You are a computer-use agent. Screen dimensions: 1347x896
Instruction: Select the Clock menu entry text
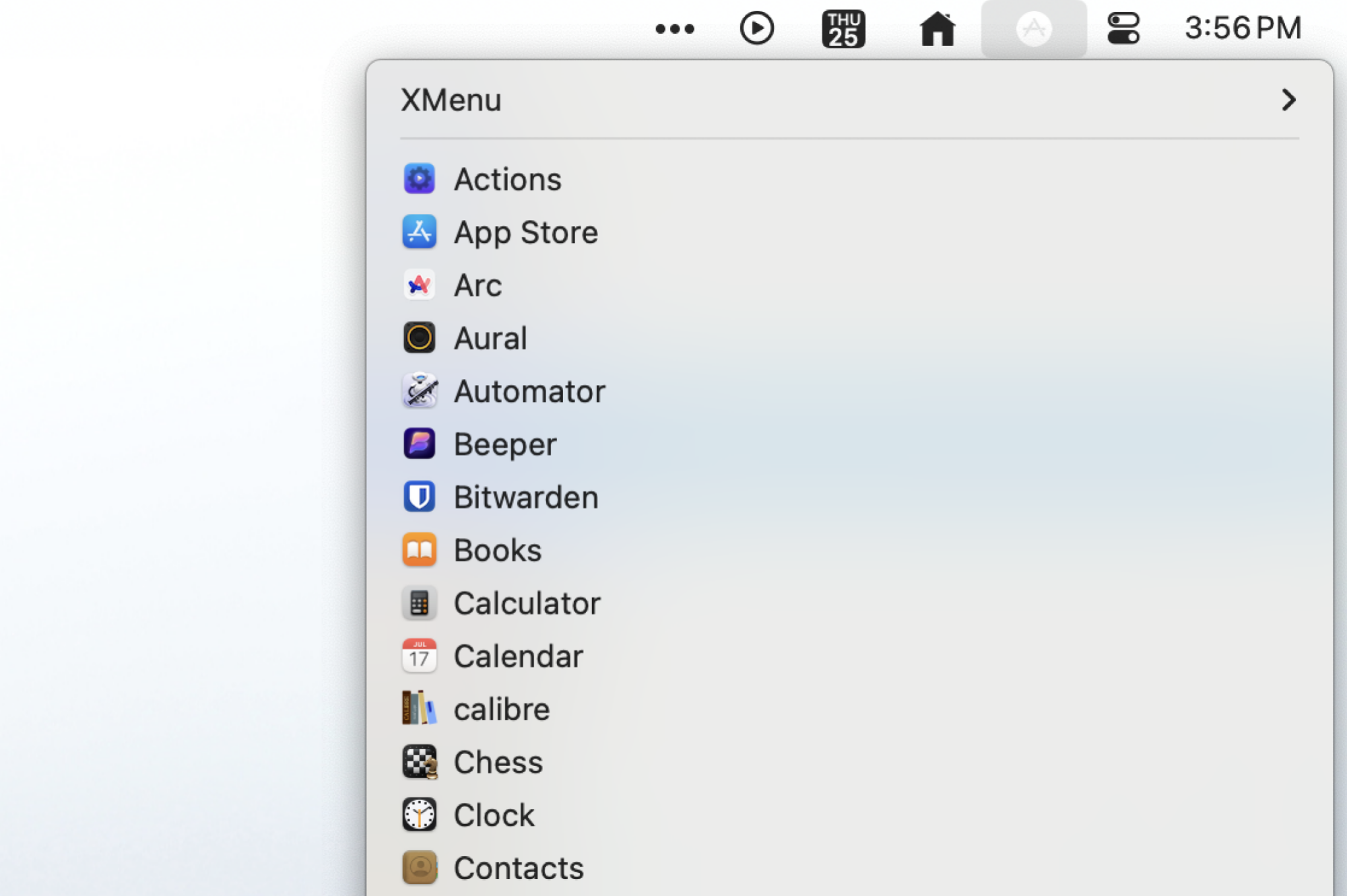(494, 815)
